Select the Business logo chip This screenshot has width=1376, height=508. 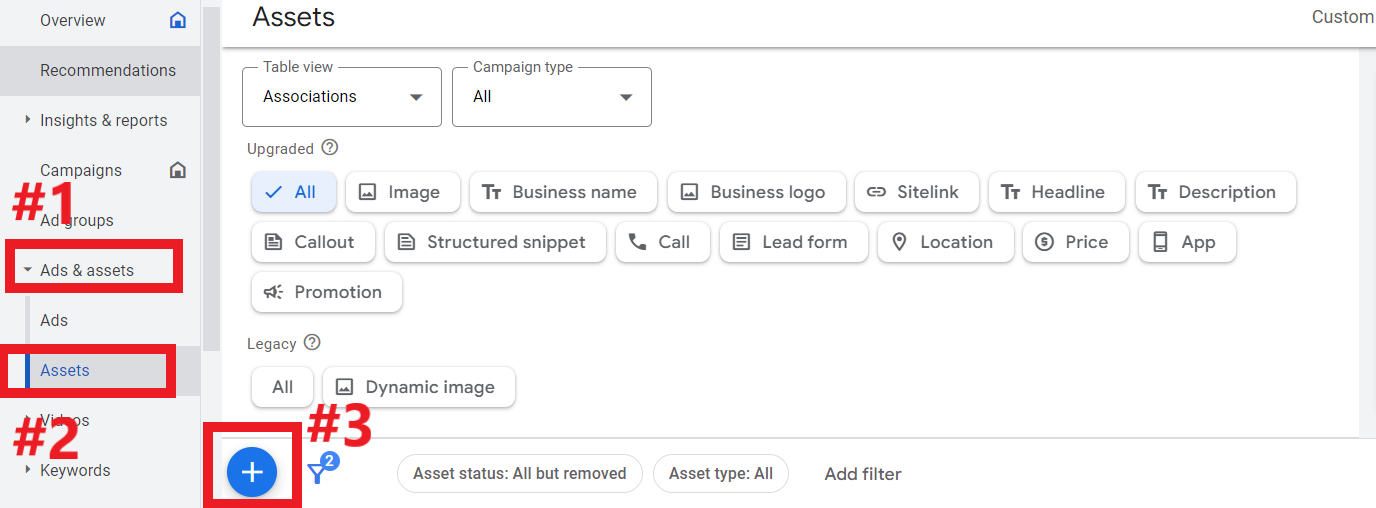tap(756, 192)
